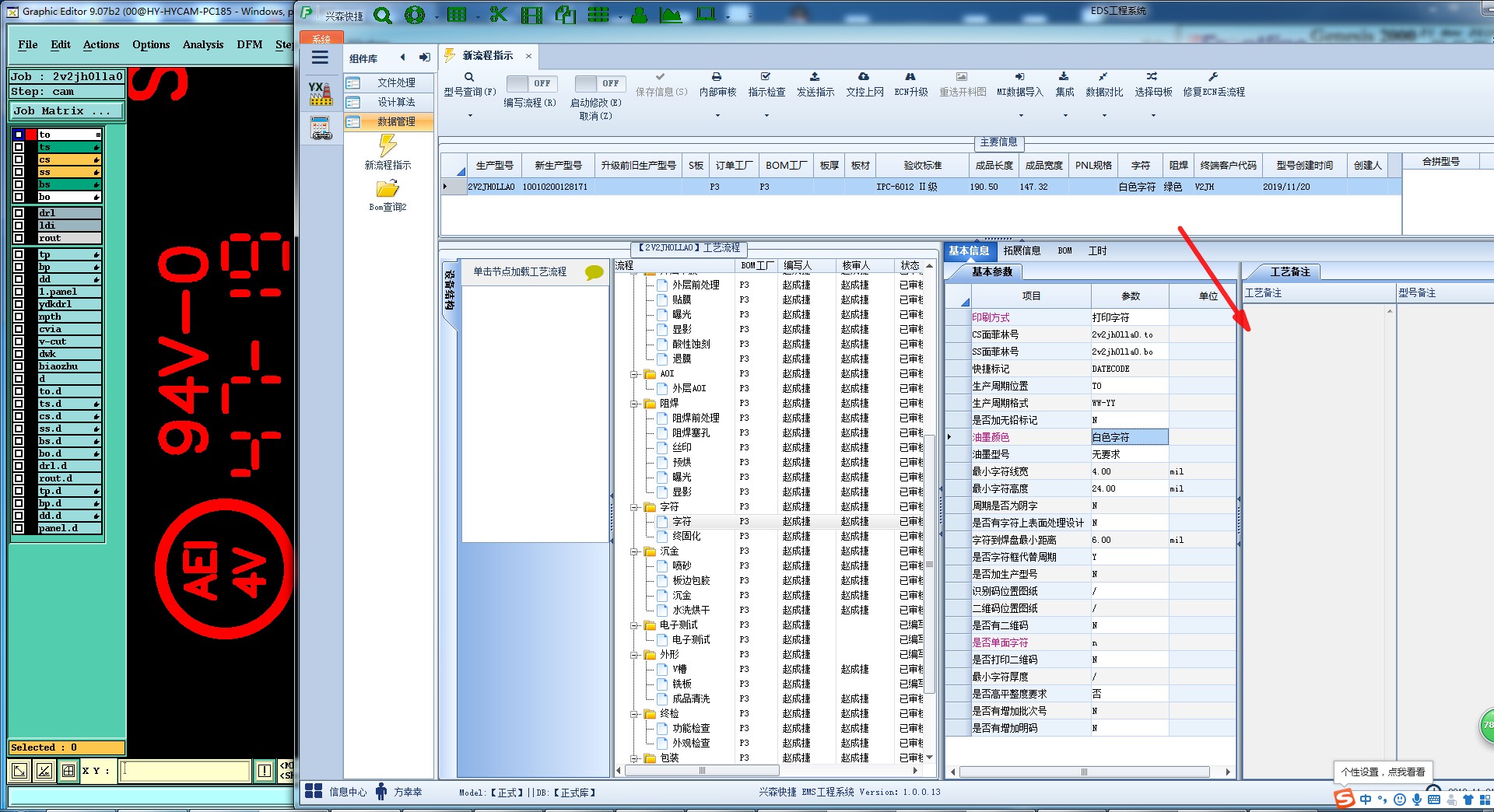Click the yellow comment bubble icon
The image size is (1494, 812).
594,272
